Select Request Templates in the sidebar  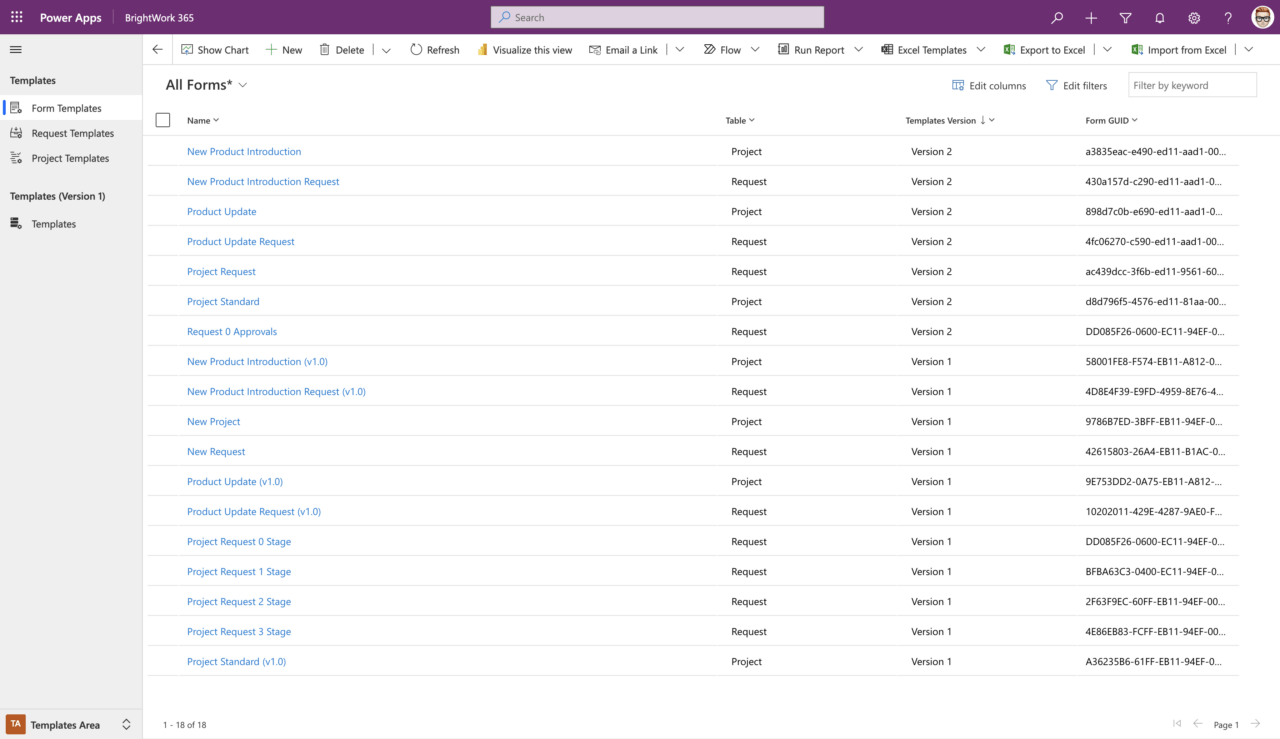[x=71, y=132]
